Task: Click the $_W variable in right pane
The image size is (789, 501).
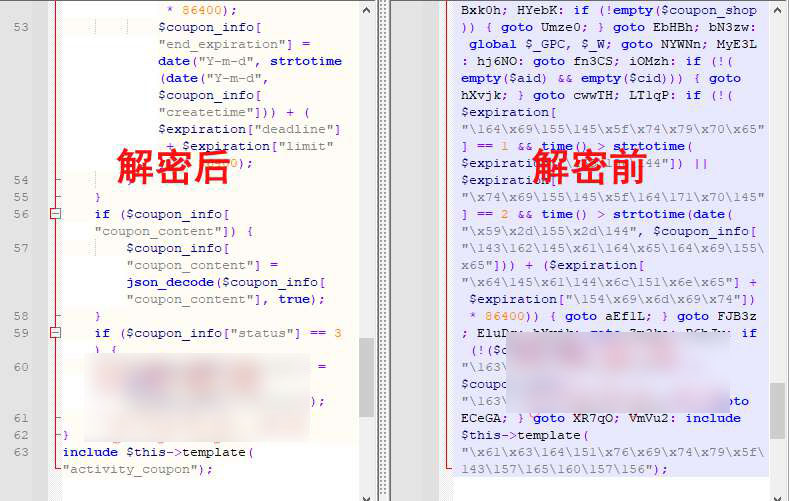Action: tap(593, 45)
